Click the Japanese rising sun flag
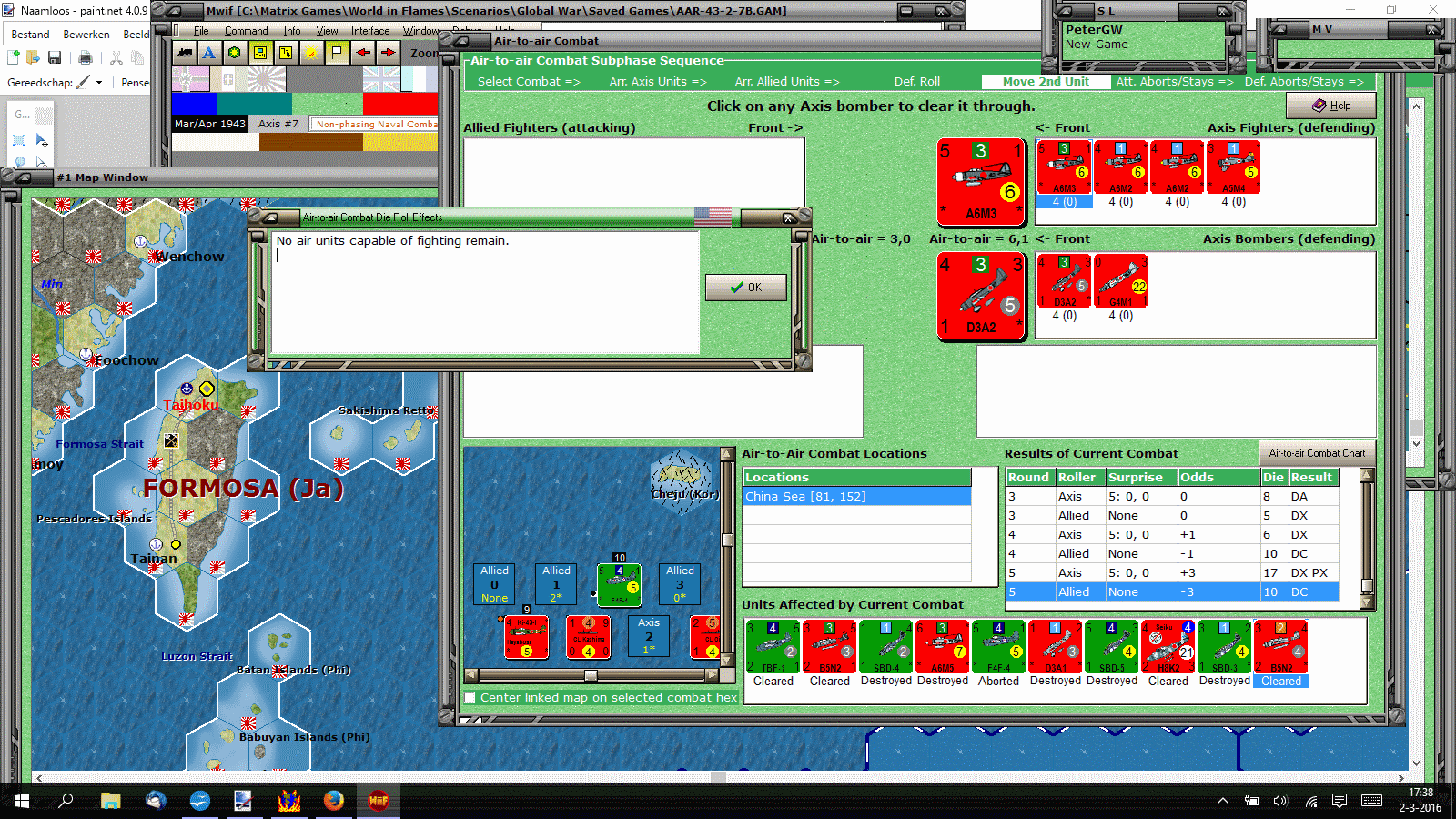 (267, 79)
